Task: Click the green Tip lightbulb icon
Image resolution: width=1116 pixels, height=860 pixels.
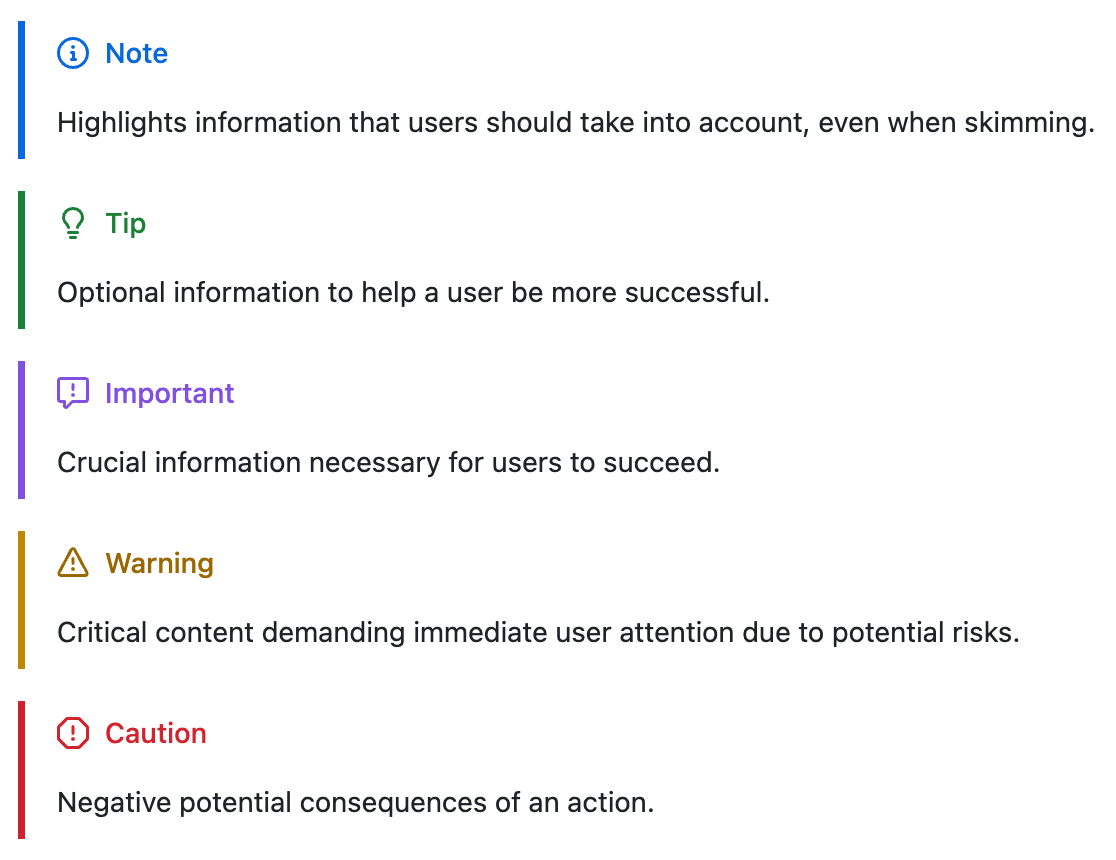Action: pyautogui.click(x=73, y=224)
